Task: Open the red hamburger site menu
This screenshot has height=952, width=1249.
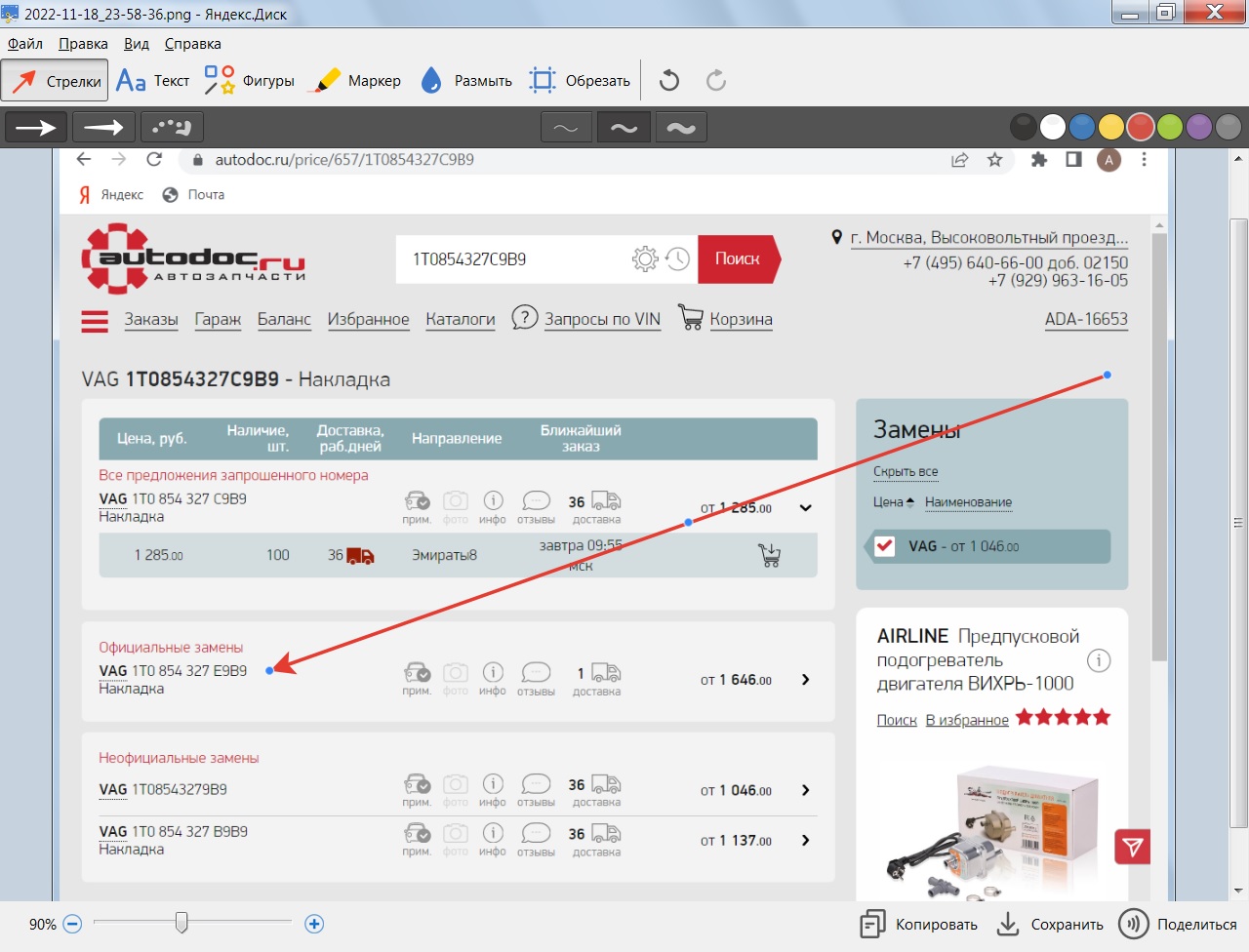Action: (x=95, y=321)
